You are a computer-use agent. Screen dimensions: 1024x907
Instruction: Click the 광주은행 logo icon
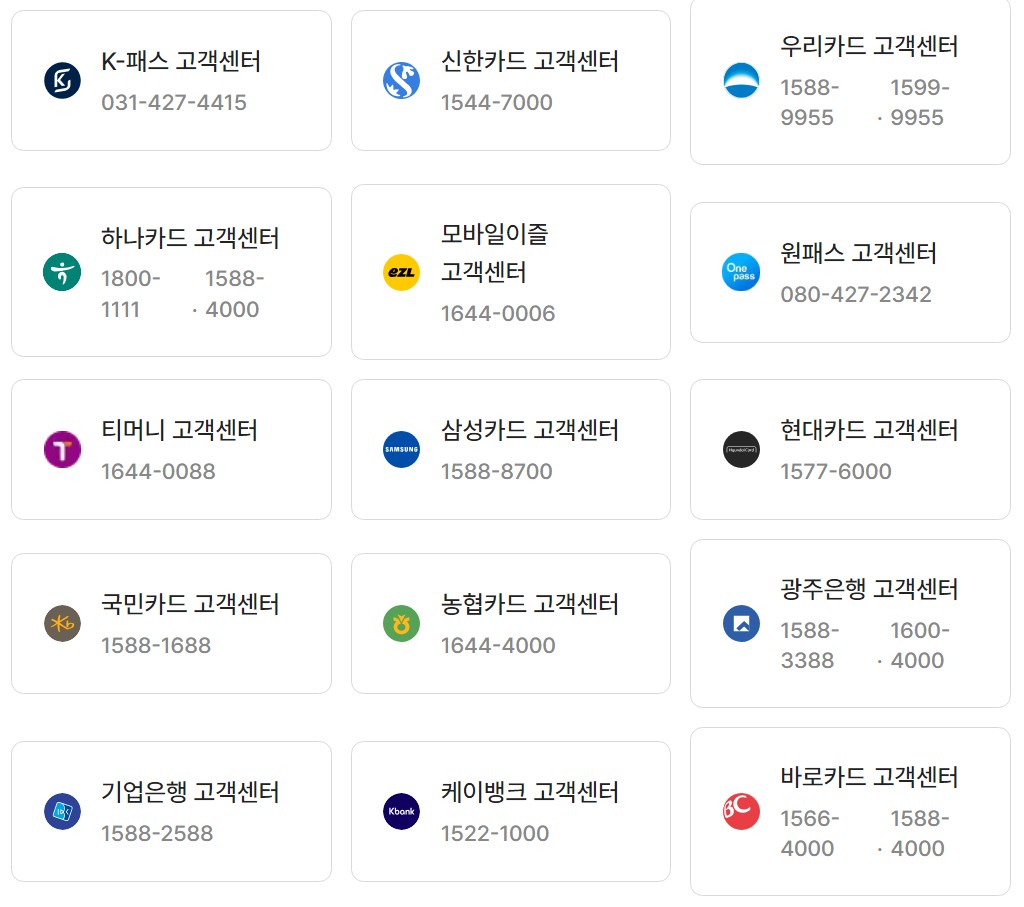tap(741, 622)
